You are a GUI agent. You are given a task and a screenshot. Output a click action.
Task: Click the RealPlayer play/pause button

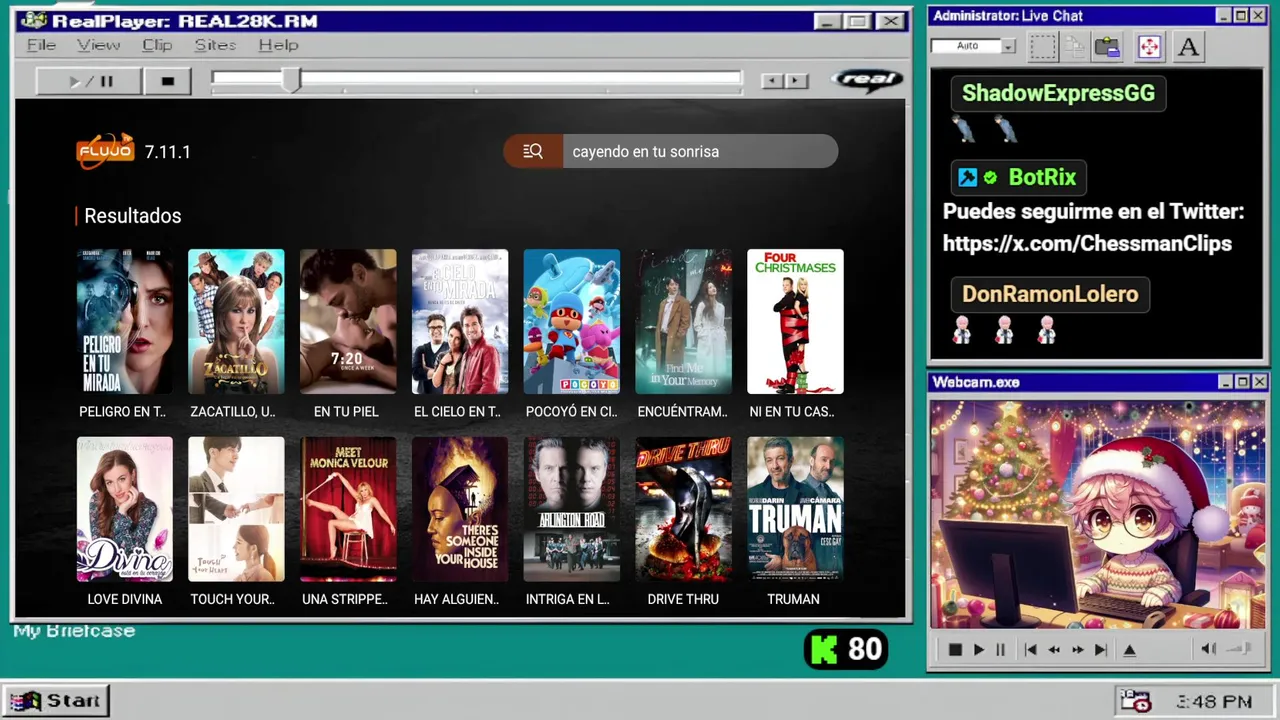click(88, 81)
